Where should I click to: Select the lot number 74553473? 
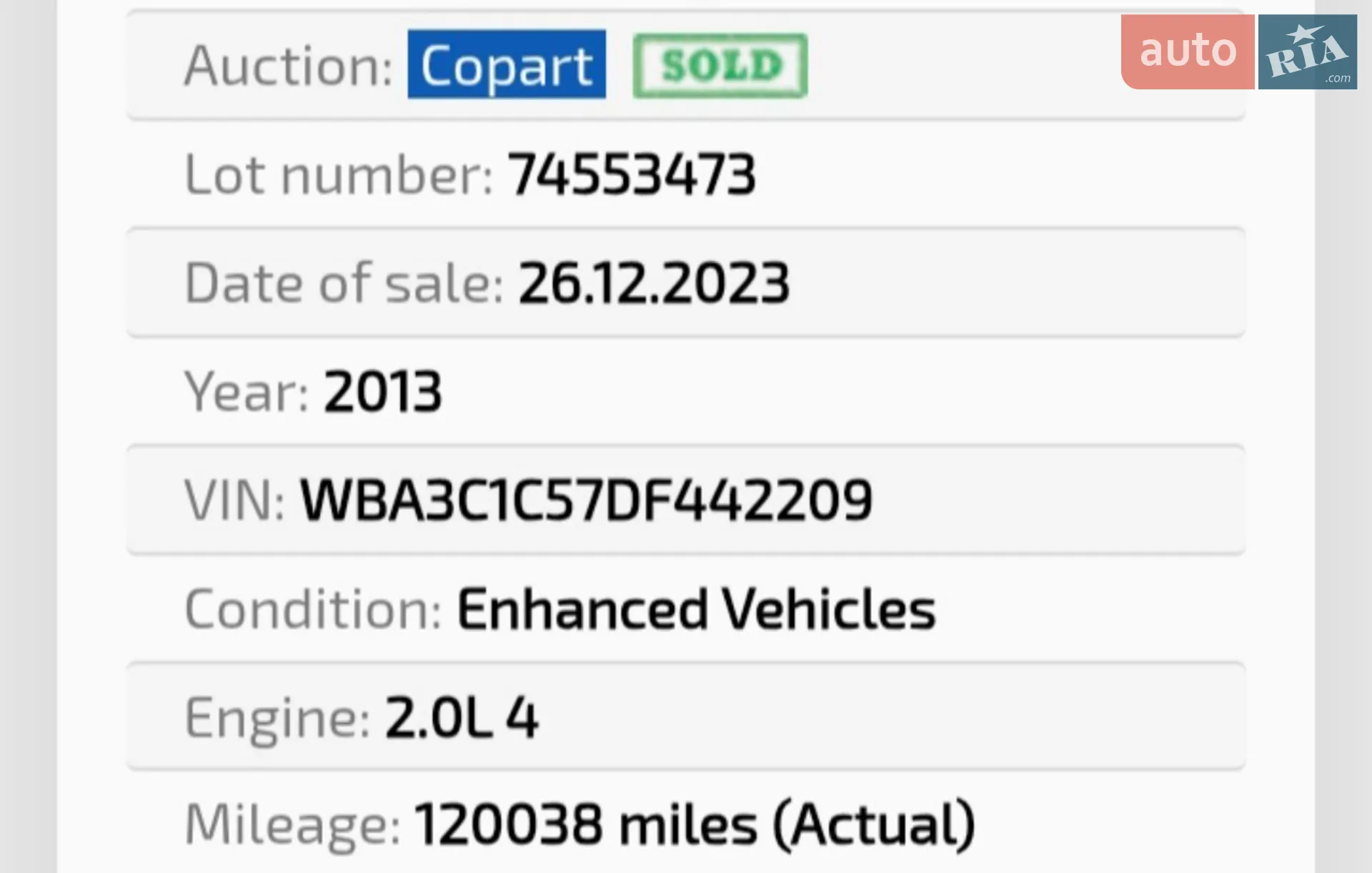[x=632, y=174]
